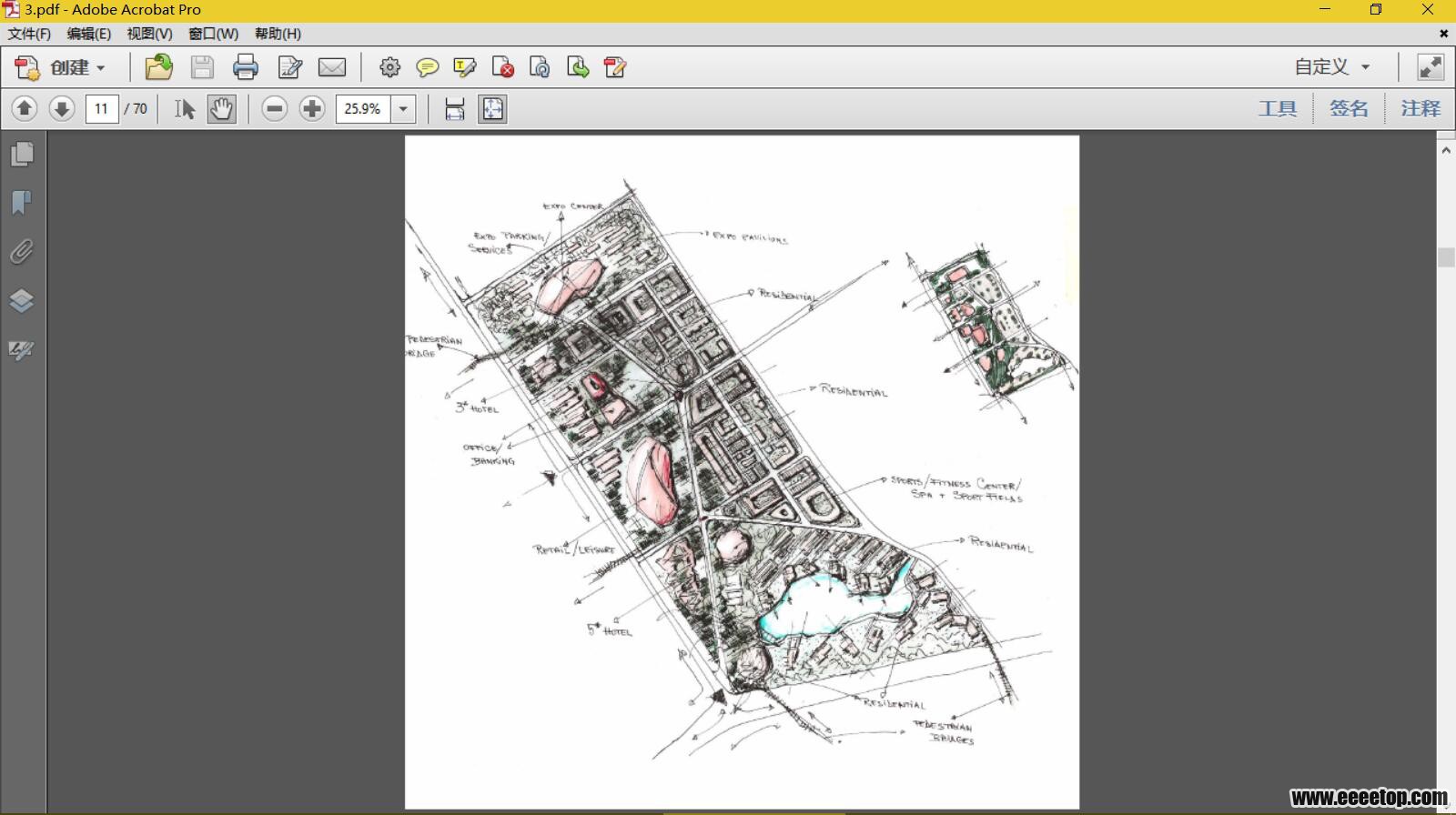Show the page thumbnails panel
The image size is (1456, 815).
(22, 154)
